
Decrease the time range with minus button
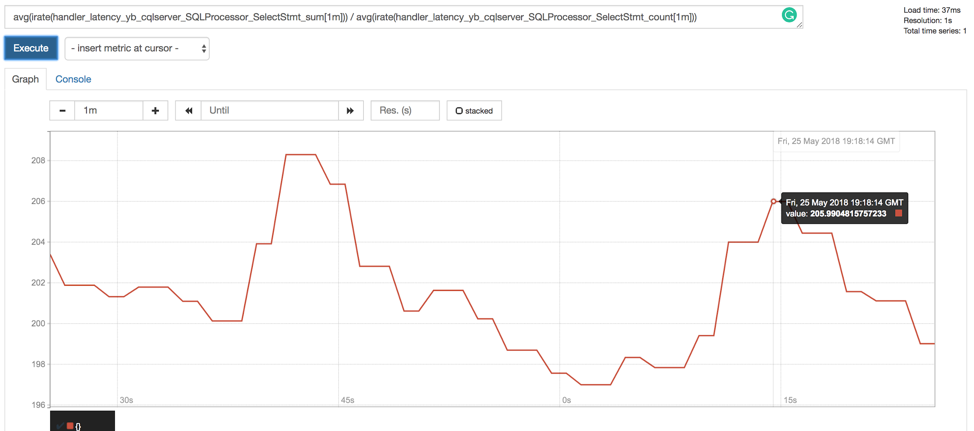[x=62, y=111]
